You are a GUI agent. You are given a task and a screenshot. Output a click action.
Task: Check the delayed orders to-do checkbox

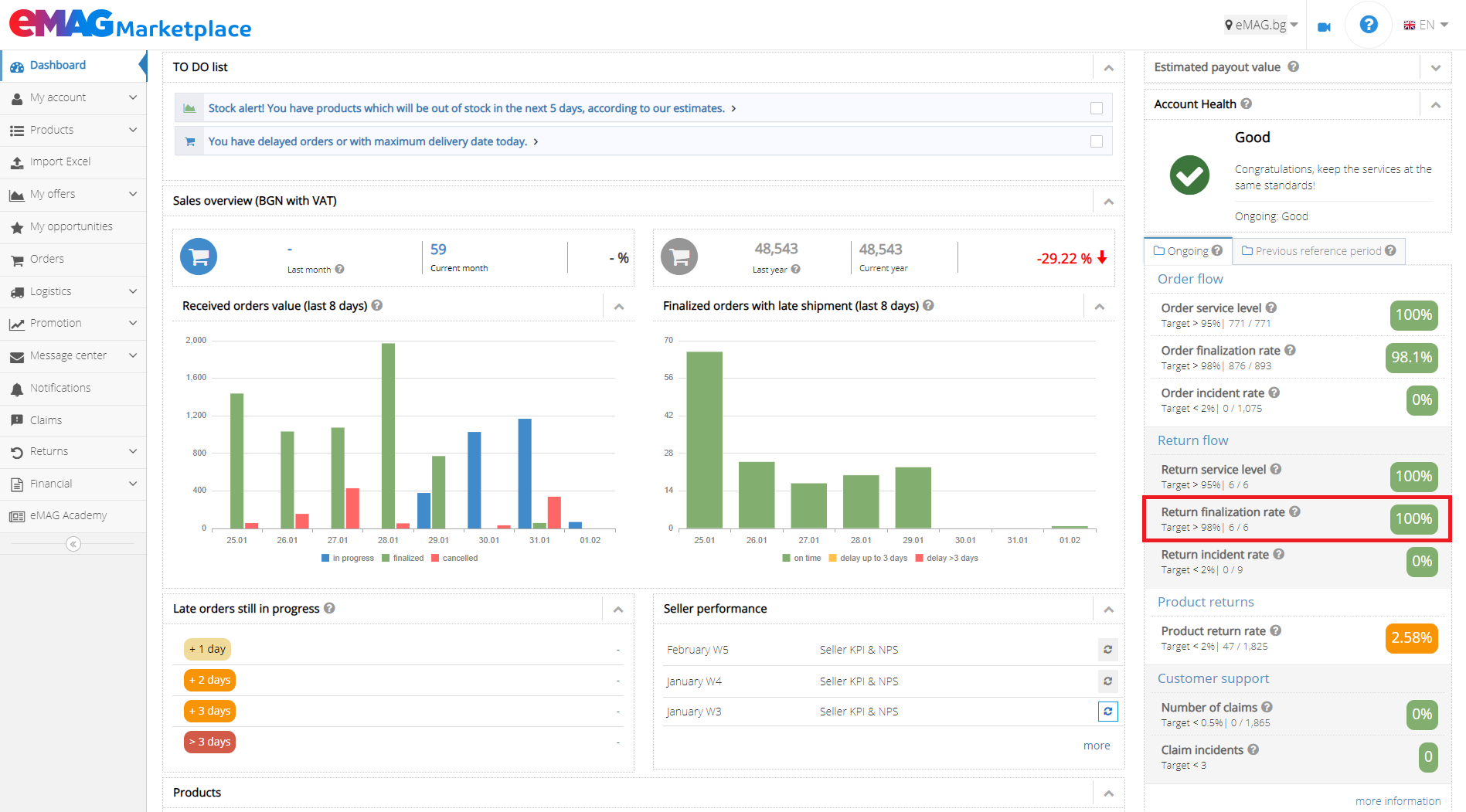point(1097,141)
